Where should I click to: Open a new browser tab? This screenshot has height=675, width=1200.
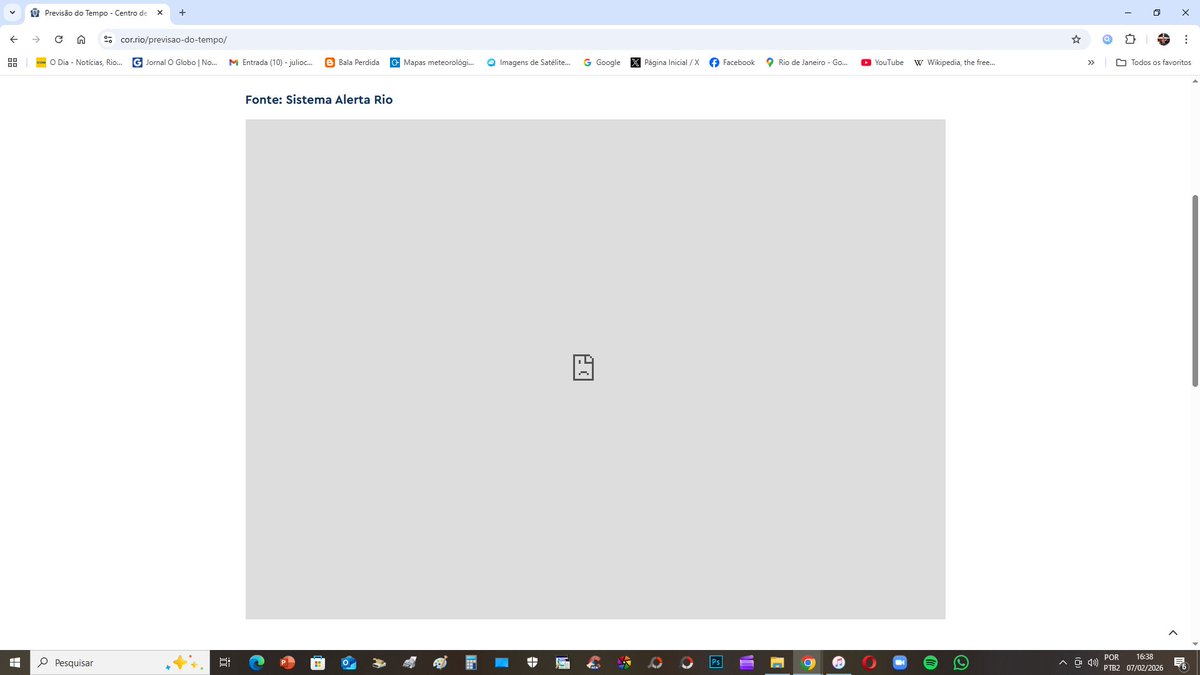(x=182, y=12)
